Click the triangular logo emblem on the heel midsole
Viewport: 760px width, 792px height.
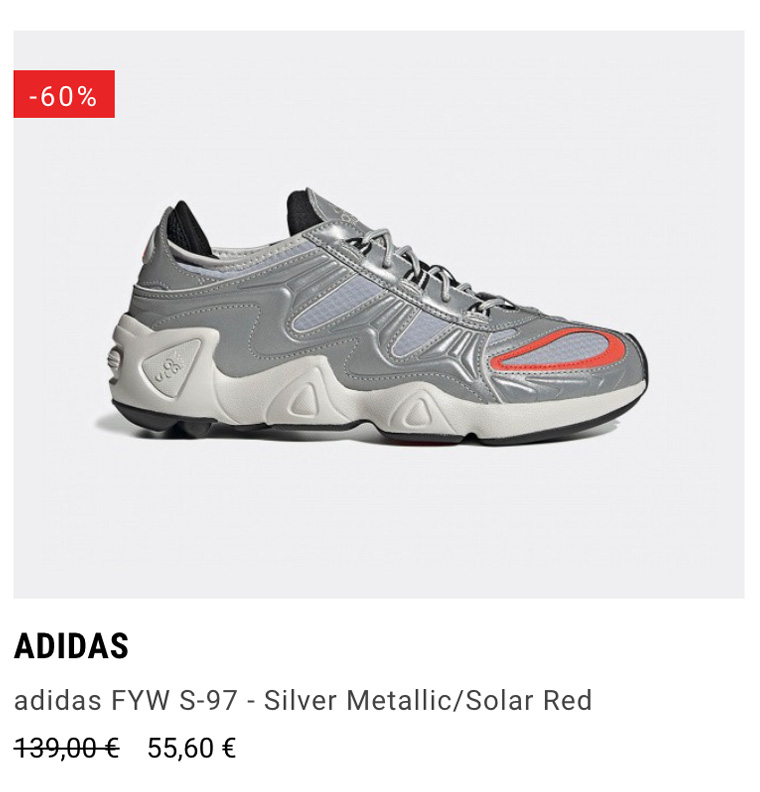click(172, 367)
